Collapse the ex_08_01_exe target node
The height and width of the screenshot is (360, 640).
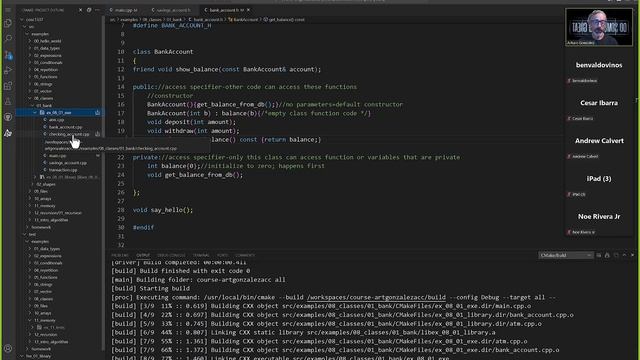tap(36, 112)
